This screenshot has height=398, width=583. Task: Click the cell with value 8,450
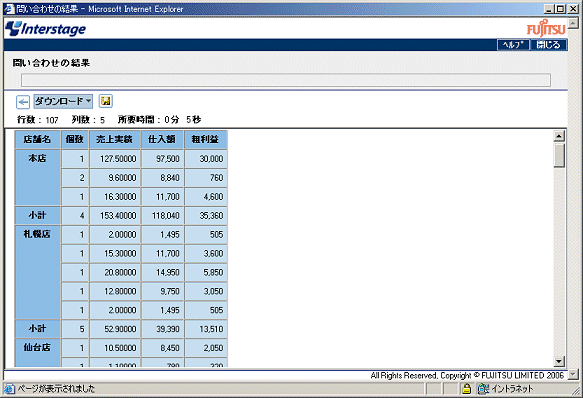click(162, 348)
